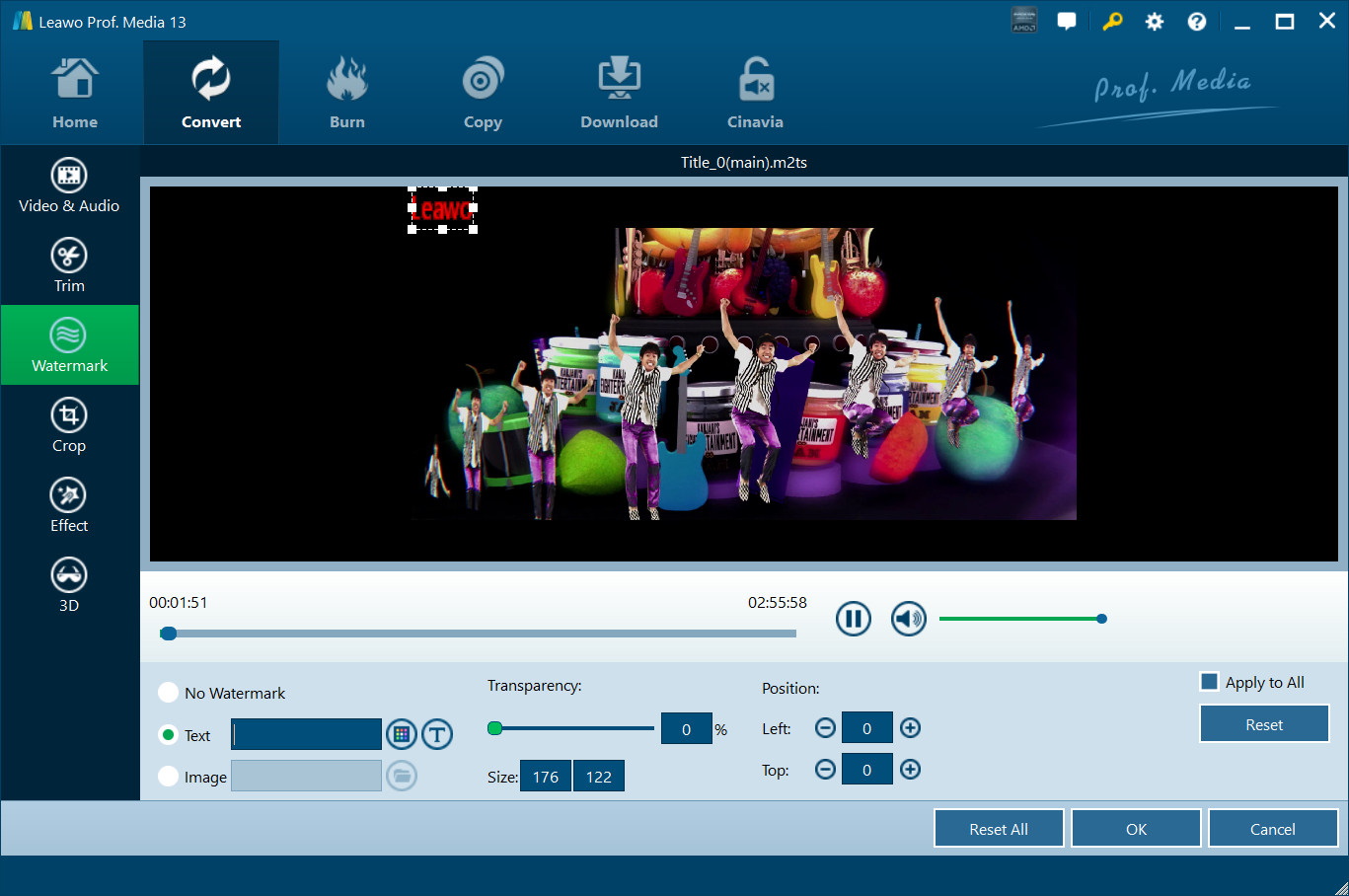The height and width of the screenshot is (896, 1349).
Task: Pause the video preview playback
Action: click(x=853, y=619)
